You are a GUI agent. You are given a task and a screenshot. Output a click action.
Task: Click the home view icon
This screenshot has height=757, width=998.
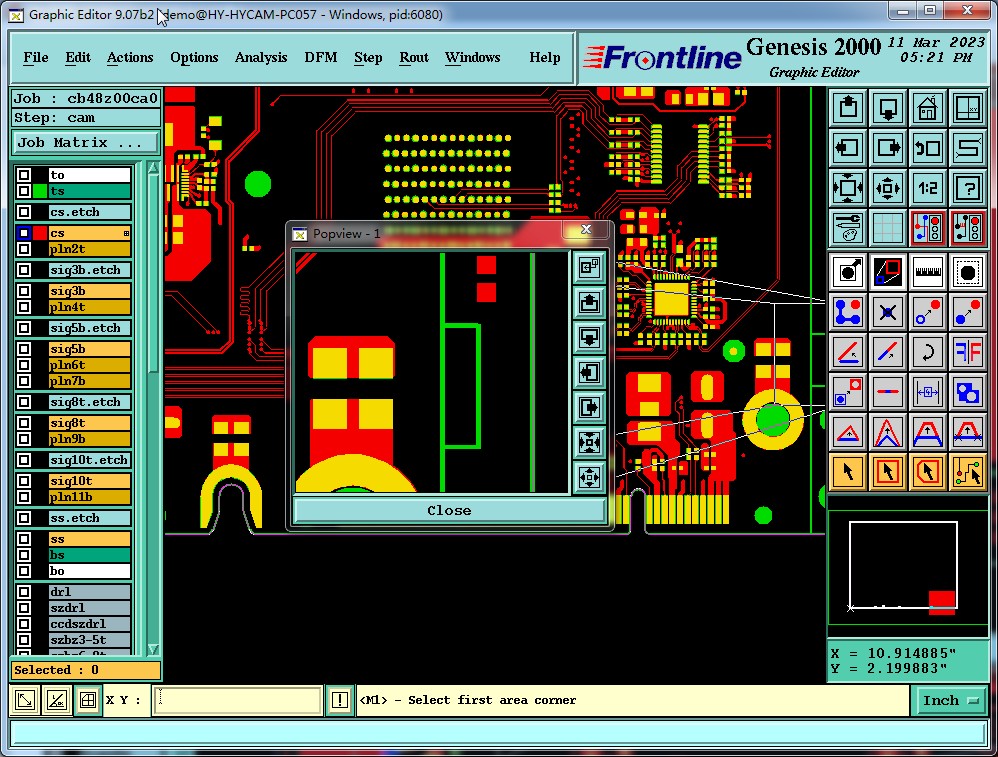(927, 108)
